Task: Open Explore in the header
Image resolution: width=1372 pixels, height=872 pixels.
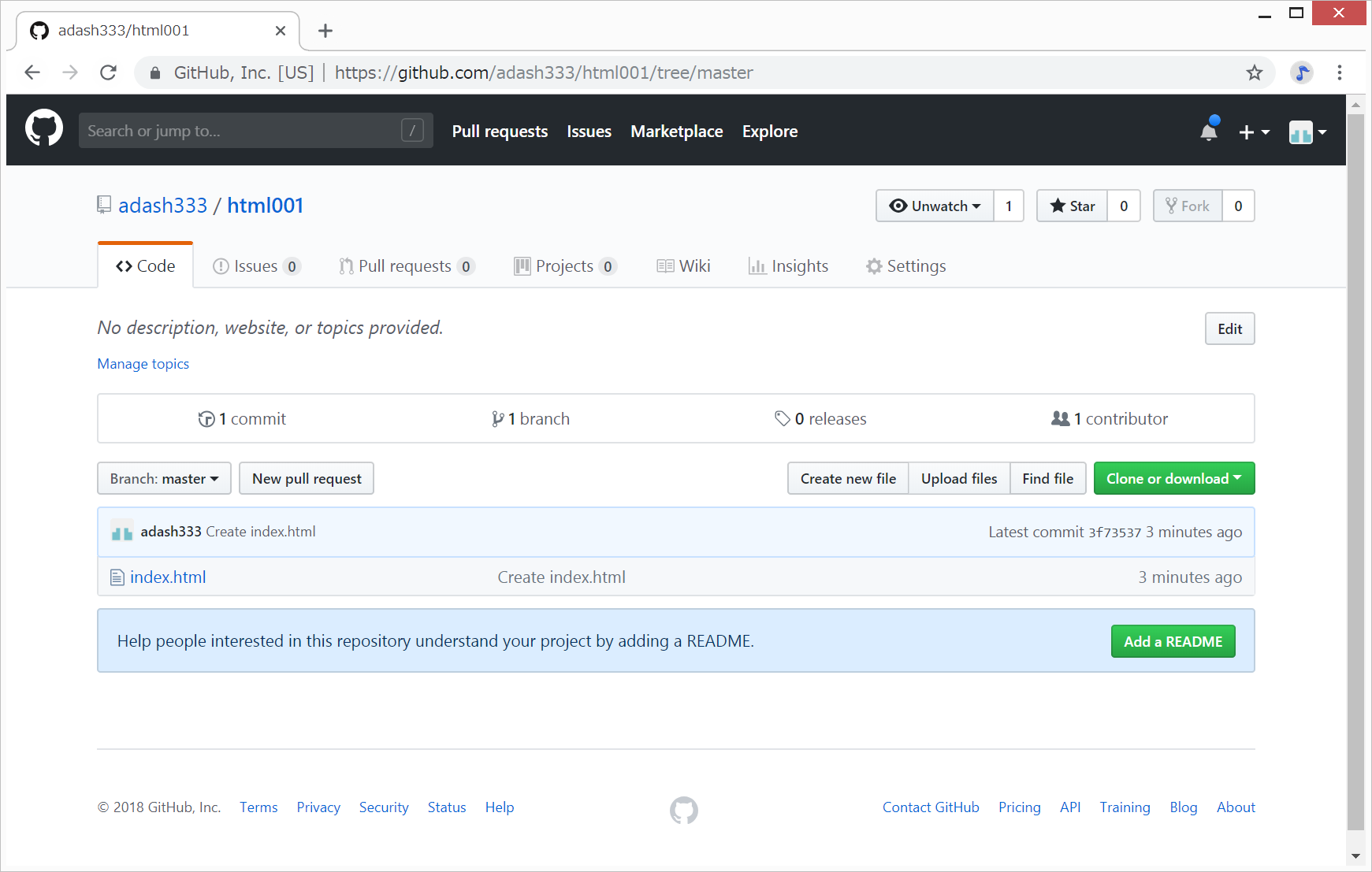Action: 769,132
